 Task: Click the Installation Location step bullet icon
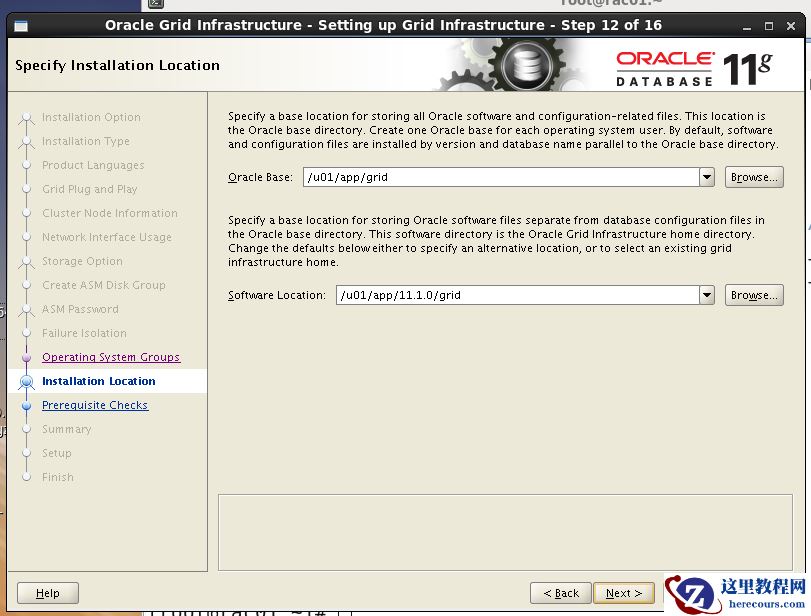[26, 382]
